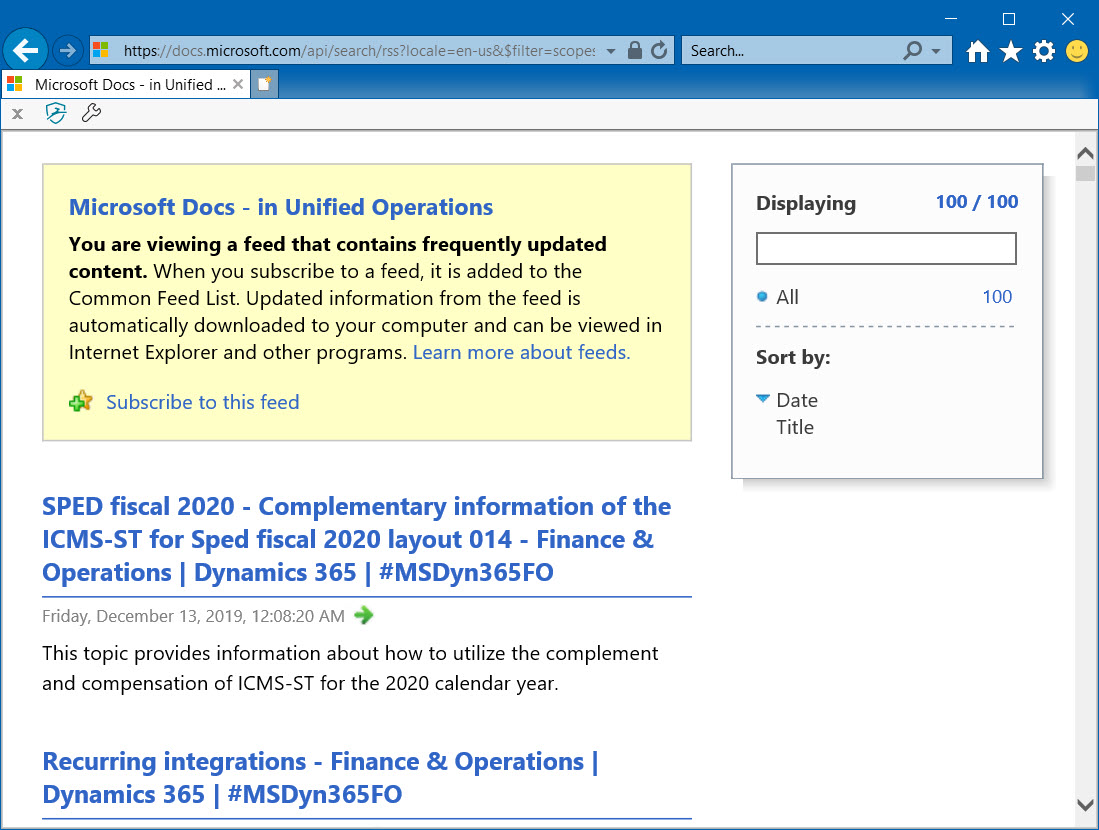The image size is (1099, 830).
Task: Refresh the page with the reload icon
Action: (659, 50)
